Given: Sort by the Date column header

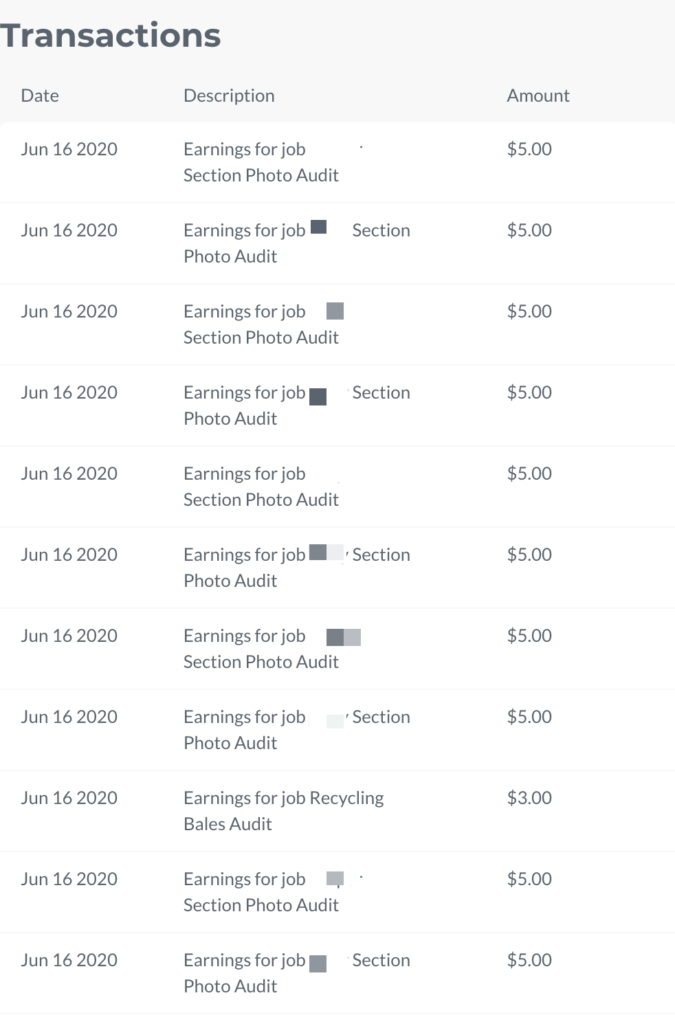Looking at the screenshot, I should (40, 95).
